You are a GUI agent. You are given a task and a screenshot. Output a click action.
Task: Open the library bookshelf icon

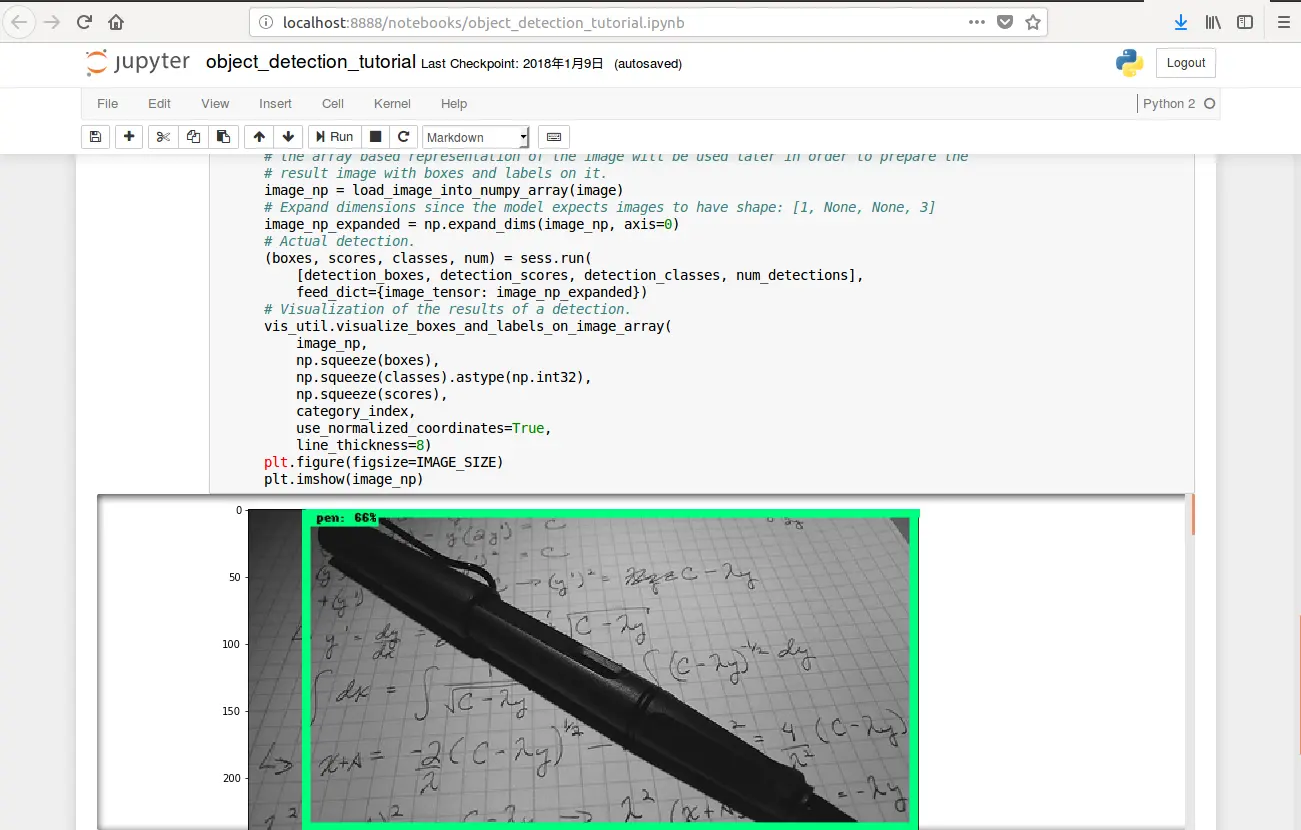[1213, 22]
